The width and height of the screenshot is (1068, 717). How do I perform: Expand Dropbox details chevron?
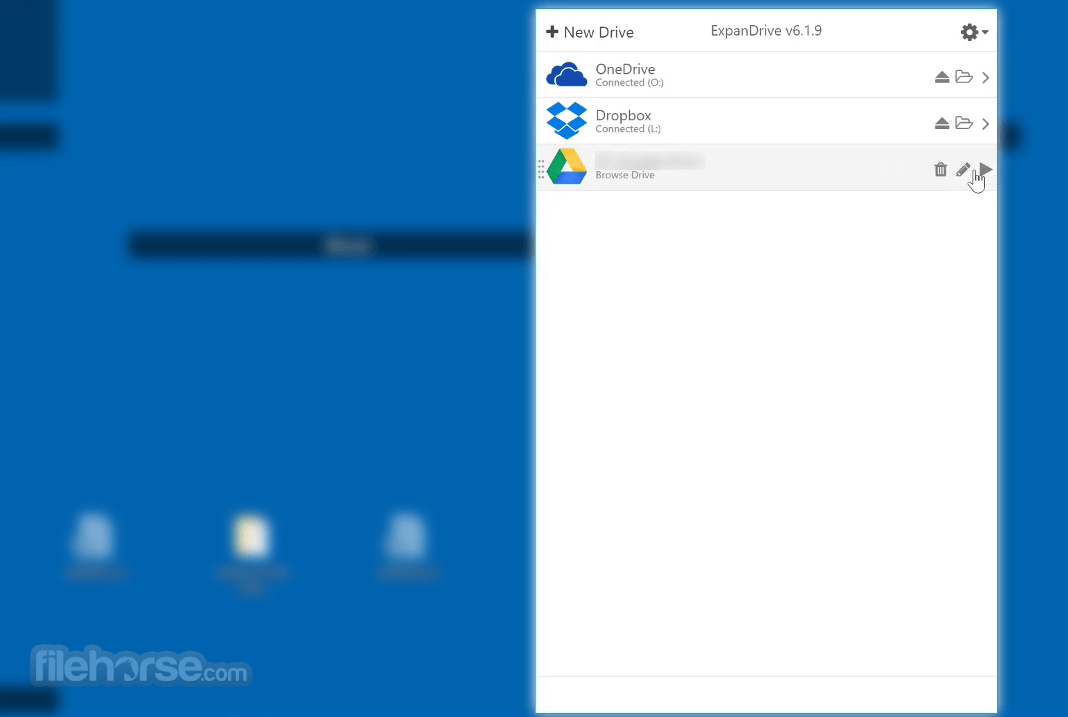click(x=986, y=123)
